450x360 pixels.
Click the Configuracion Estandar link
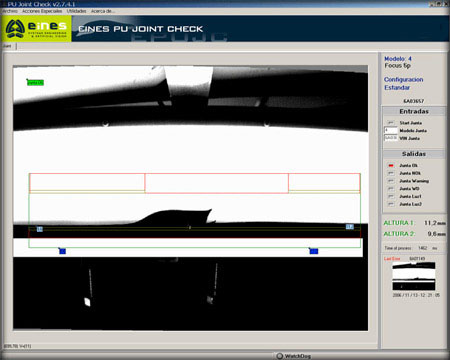(403, 83)
